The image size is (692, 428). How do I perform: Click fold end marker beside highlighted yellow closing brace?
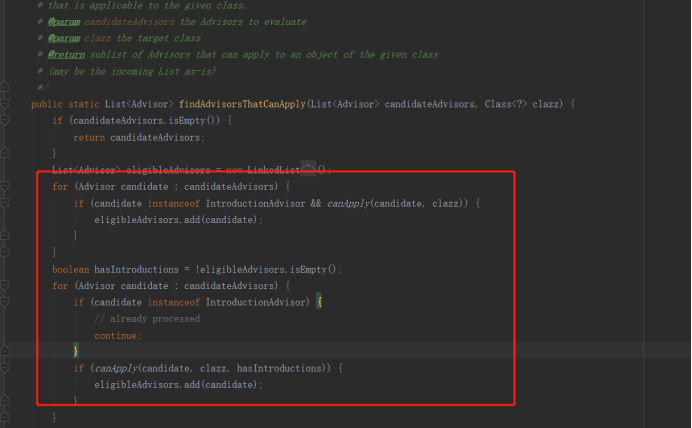click(4, 351)
